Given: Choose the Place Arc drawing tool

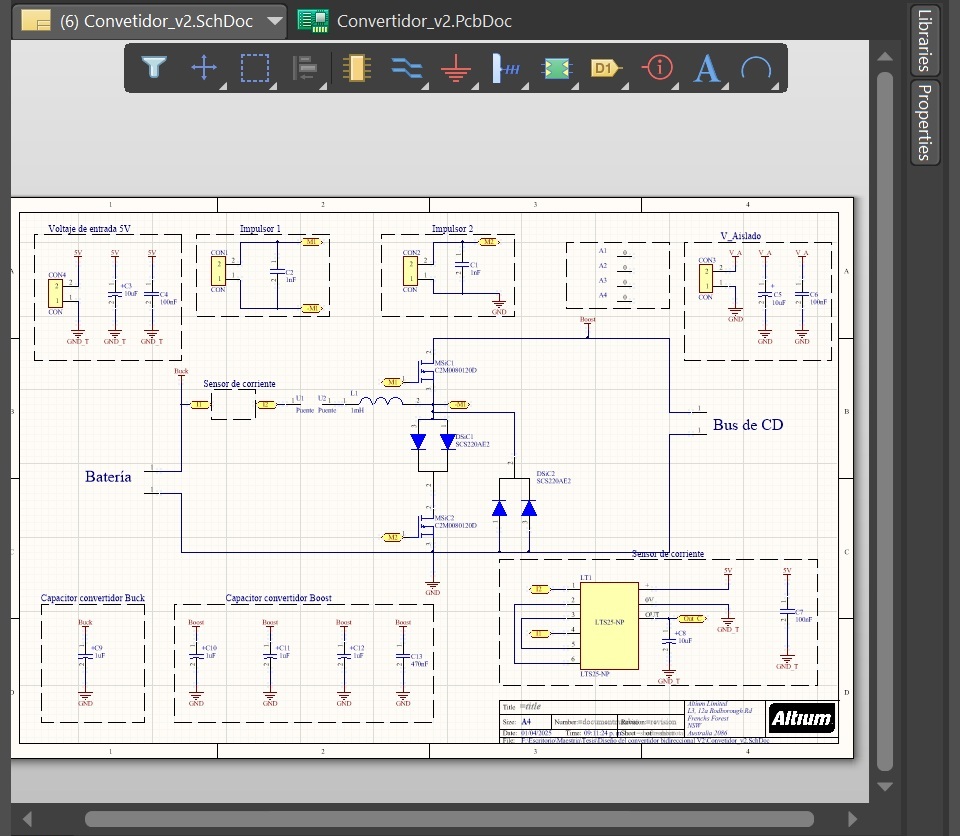Looking at the screenshot, I should coord(756,68).
